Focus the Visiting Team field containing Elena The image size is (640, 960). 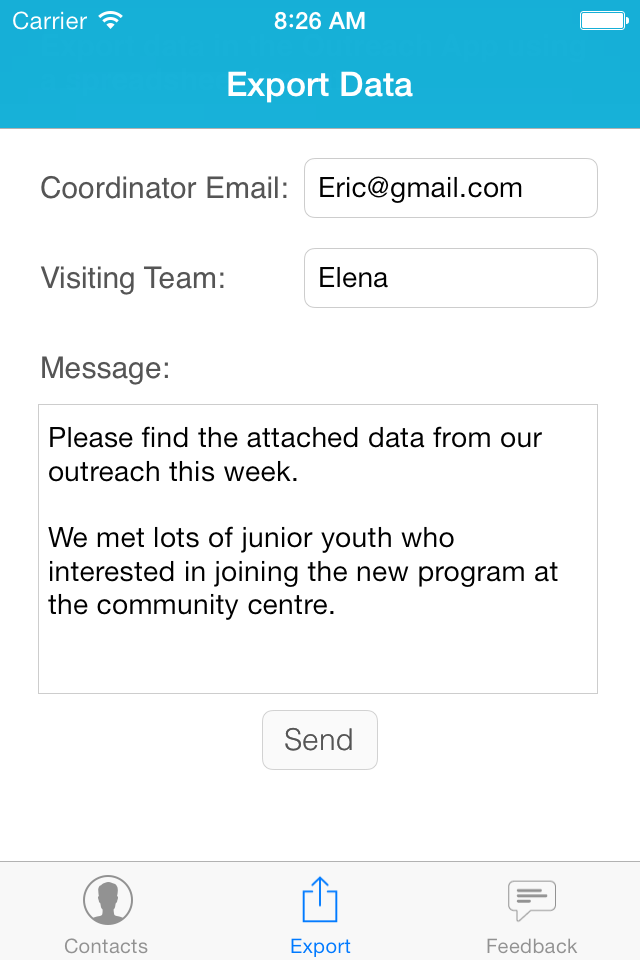tap(450, 278)
